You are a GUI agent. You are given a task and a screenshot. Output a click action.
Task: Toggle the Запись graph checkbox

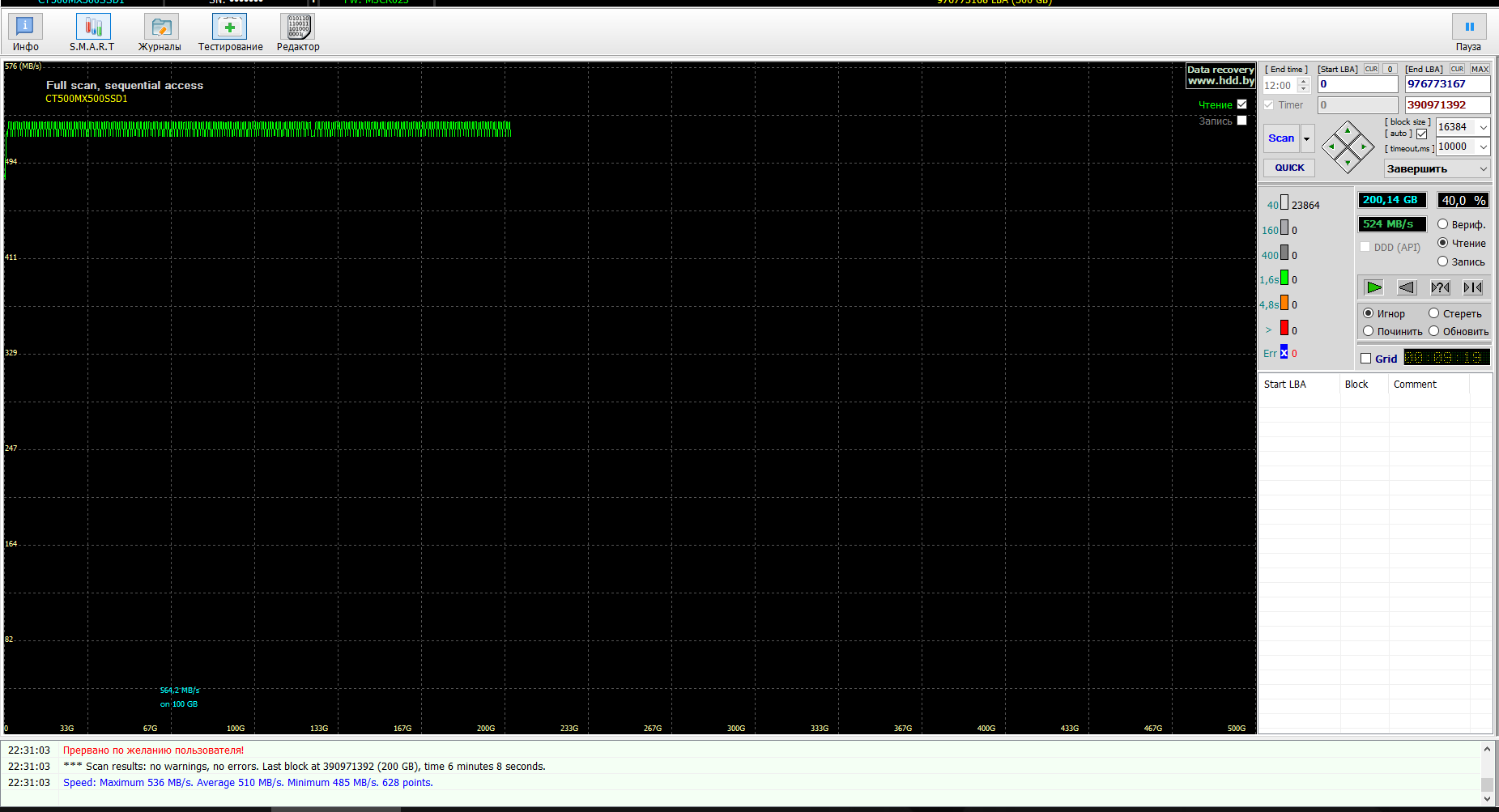tap(1241, 121)
